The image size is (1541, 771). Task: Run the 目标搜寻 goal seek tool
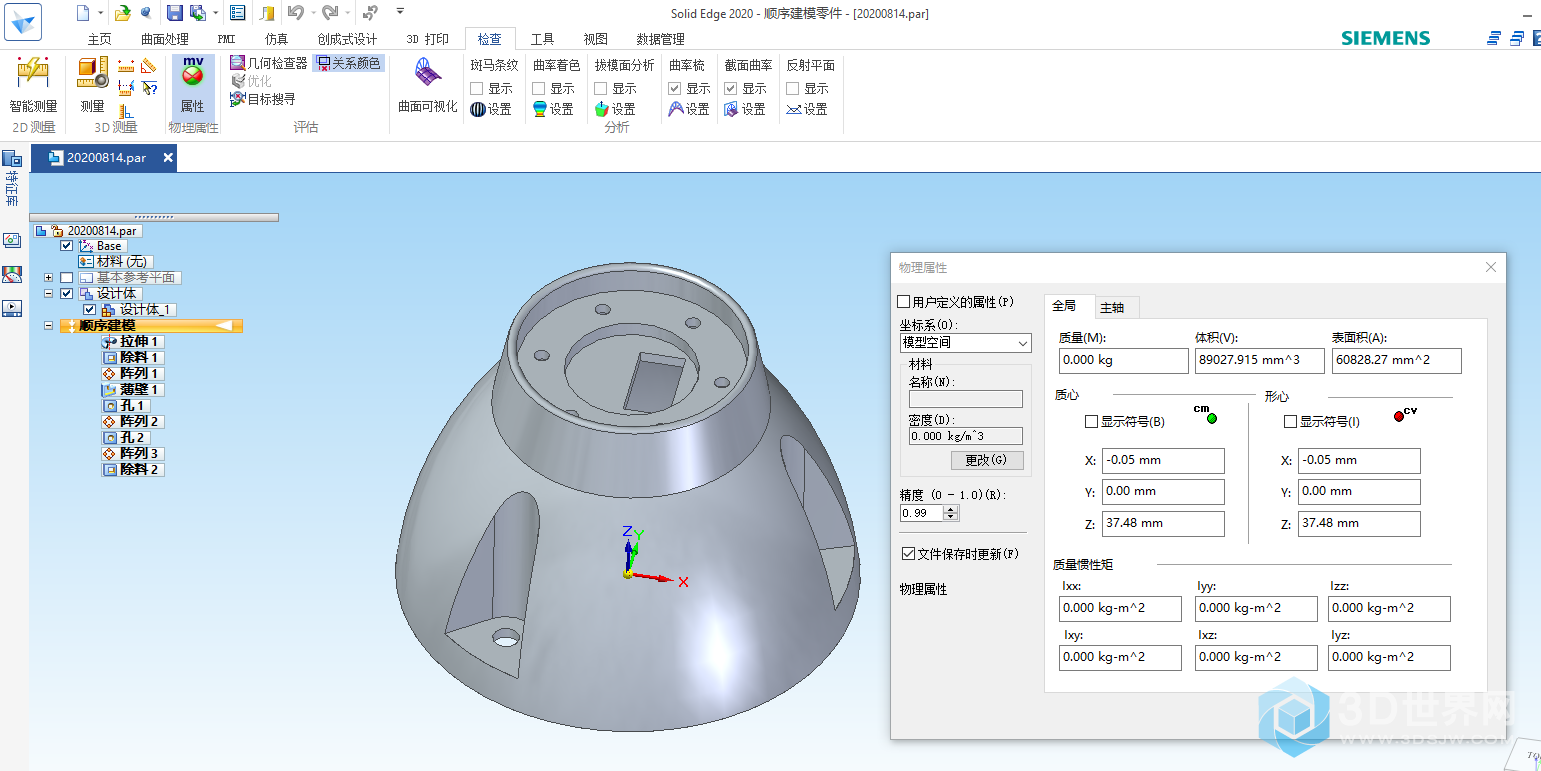262,99
